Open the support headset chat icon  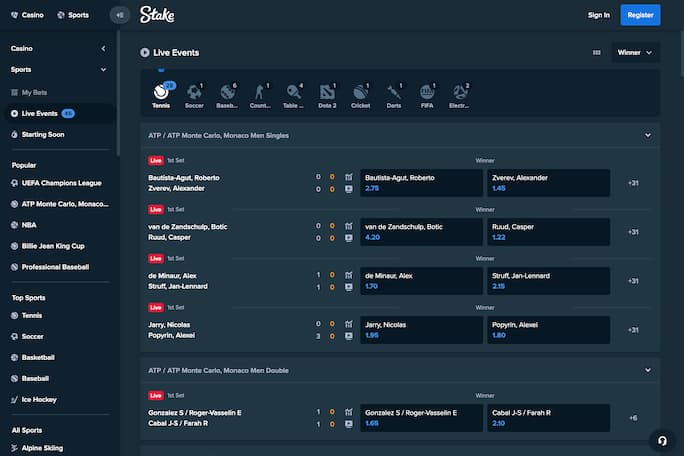tap(660, 440)
